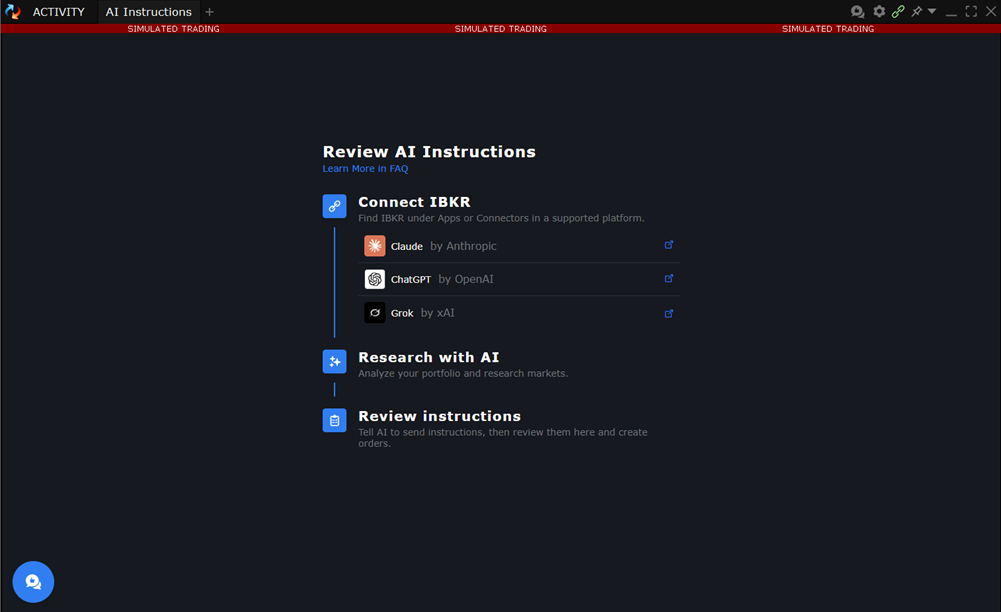Screen dimensions: 1001x612
Task: Click the Research with AI heading
Action: 428,357
